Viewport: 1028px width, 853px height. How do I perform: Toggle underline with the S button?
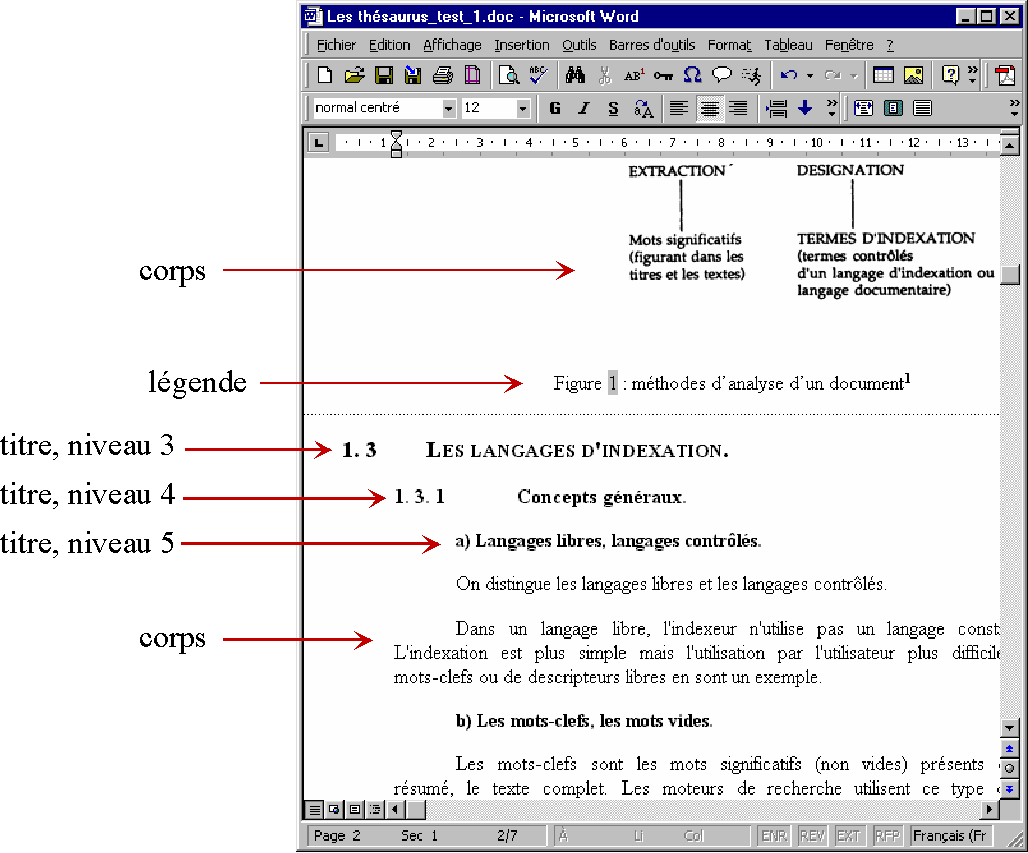click(x=614, y=108)
